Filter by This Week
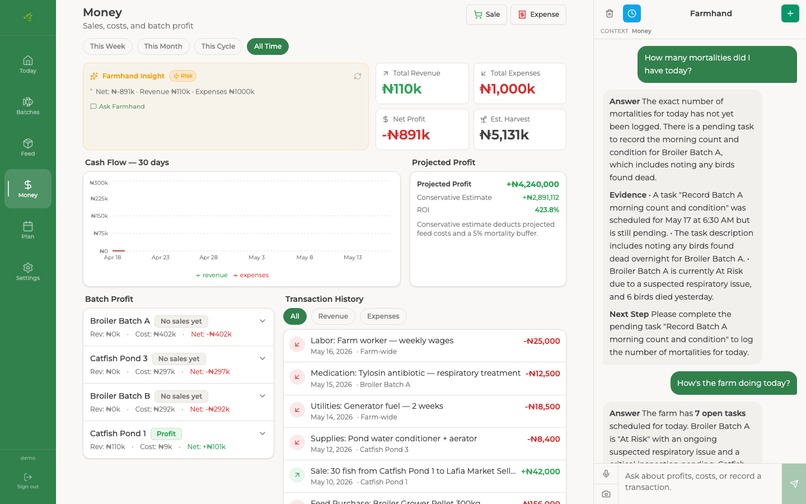Viewport: 806px width, 504px height. [x=107, y=46]
